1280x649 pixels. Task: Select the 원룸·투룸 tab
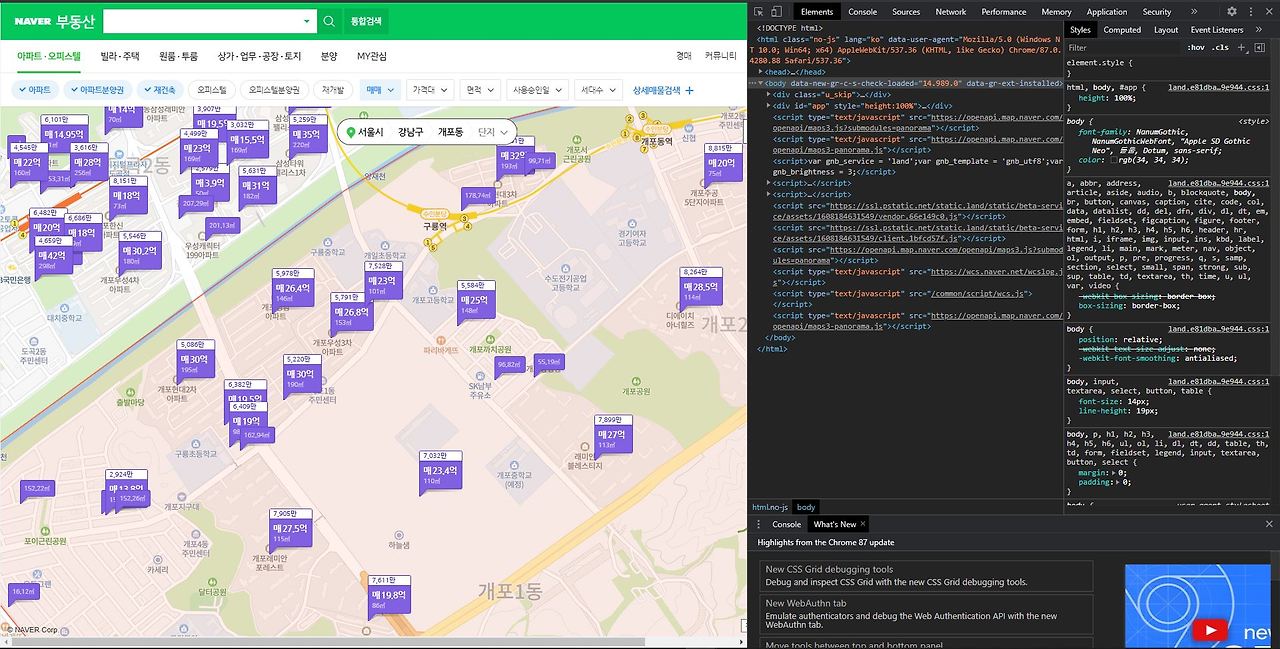(x=178, y=56)
